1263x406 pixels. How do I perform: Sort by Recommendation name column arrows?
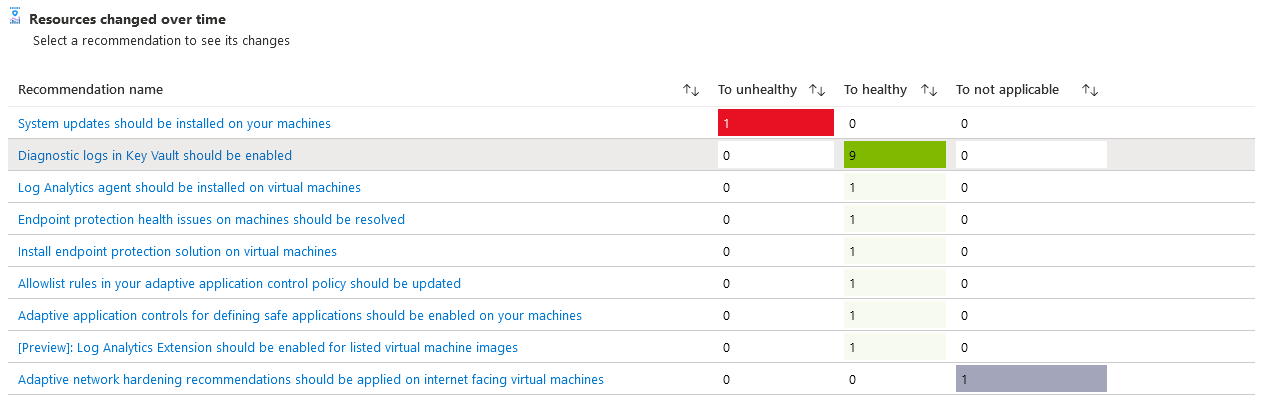tap(691, 90)
